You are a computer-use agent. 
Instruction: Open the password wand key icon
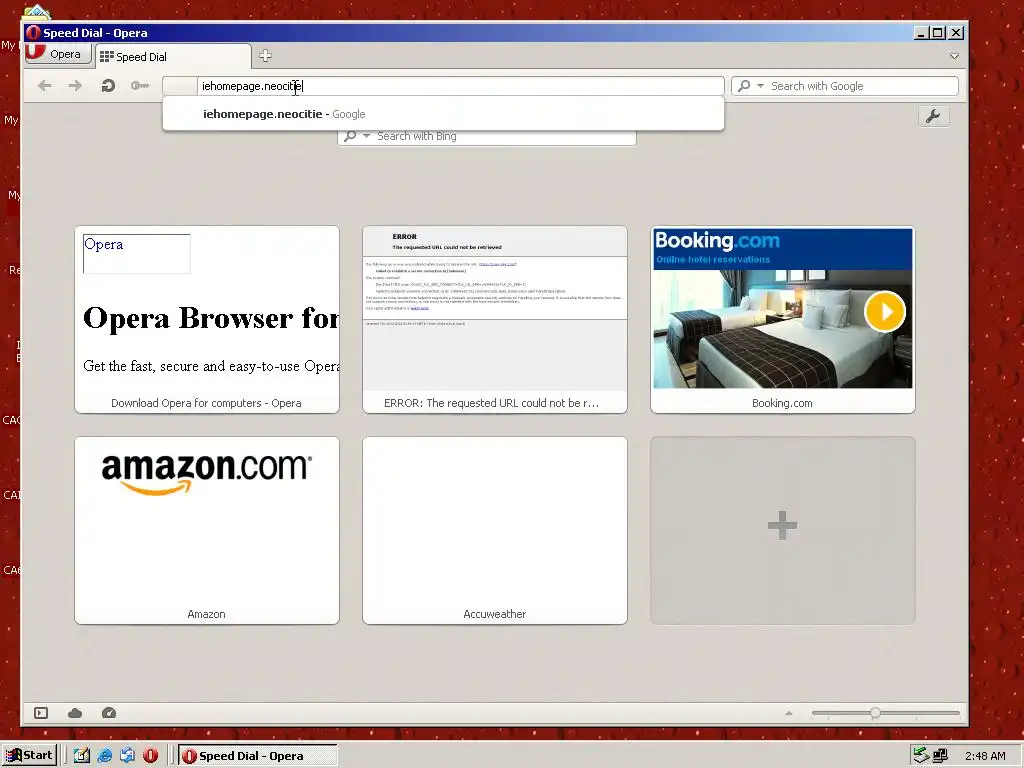[140, 86]
